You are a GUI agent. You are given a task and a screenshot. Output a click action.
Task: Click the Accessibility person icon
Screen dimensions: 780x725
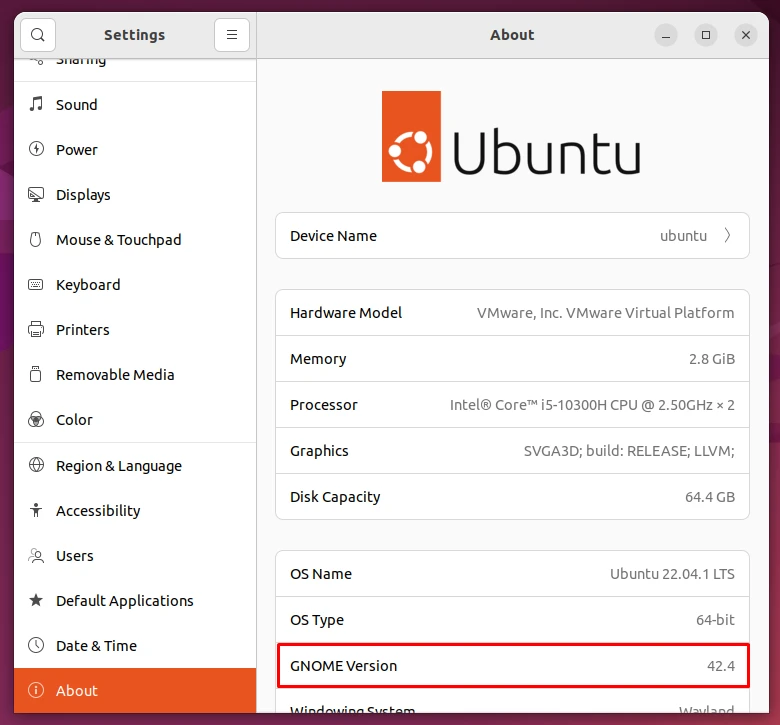(36, 510)
